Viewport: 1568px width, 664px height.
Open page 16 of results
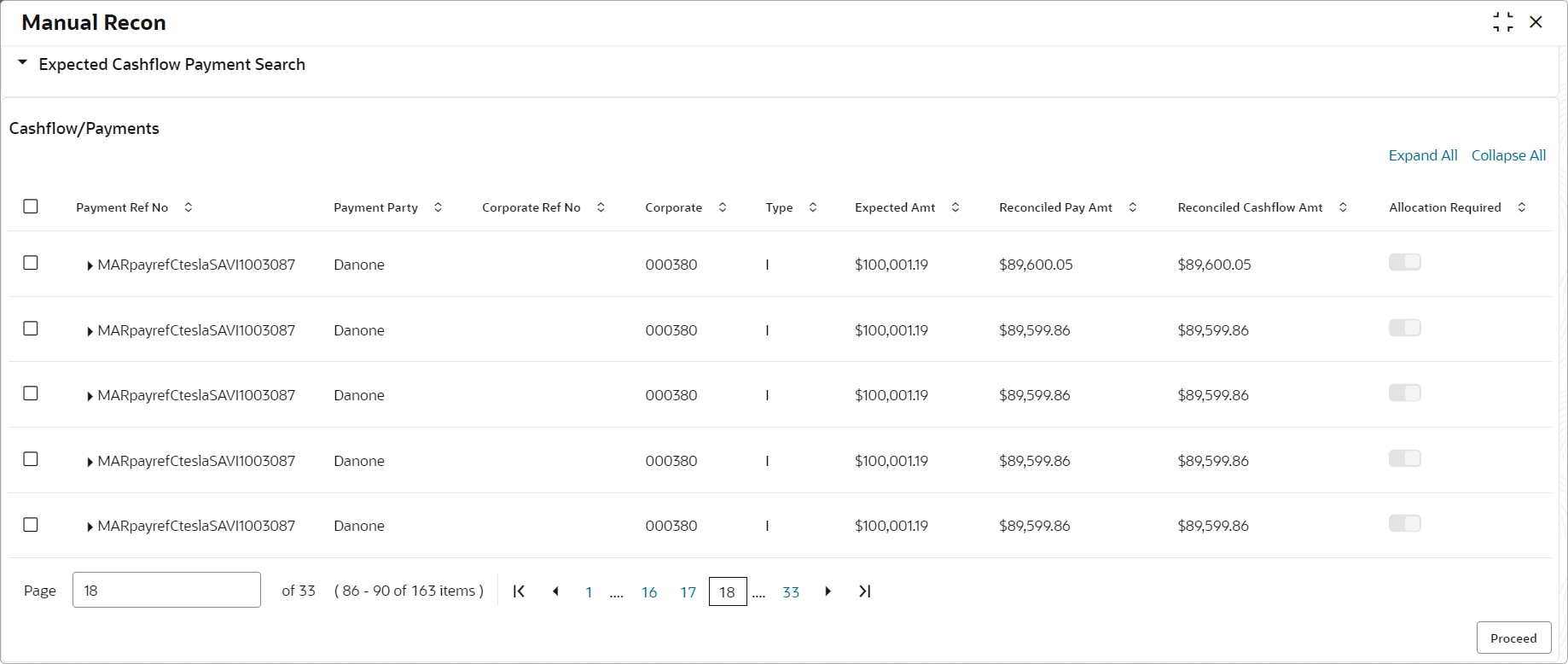tap(649, 592)
